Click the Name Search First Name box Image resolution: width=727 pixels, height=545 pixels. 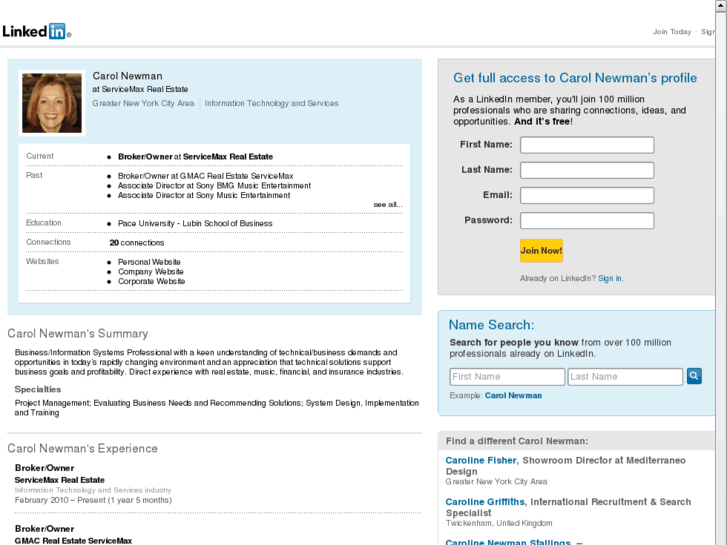pos(507,377)
